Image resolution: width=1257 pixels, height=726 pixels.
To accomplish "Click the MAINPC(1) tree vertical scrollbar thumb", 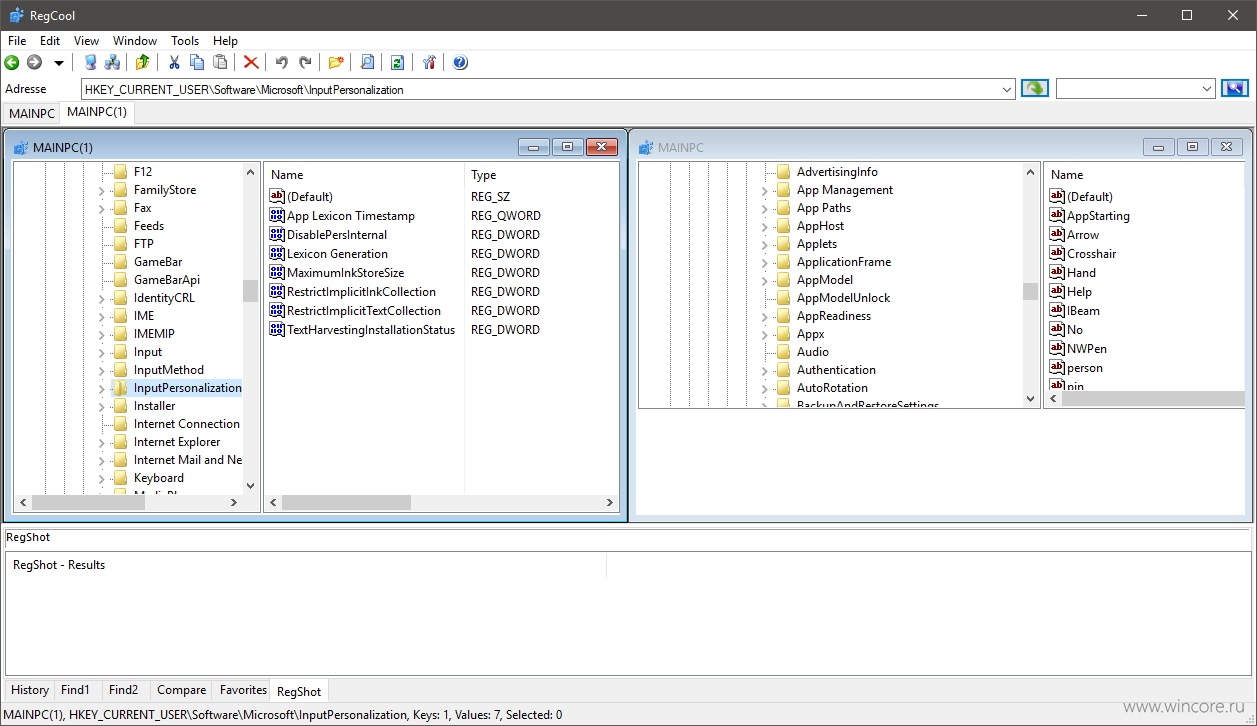I will (250, 291).
